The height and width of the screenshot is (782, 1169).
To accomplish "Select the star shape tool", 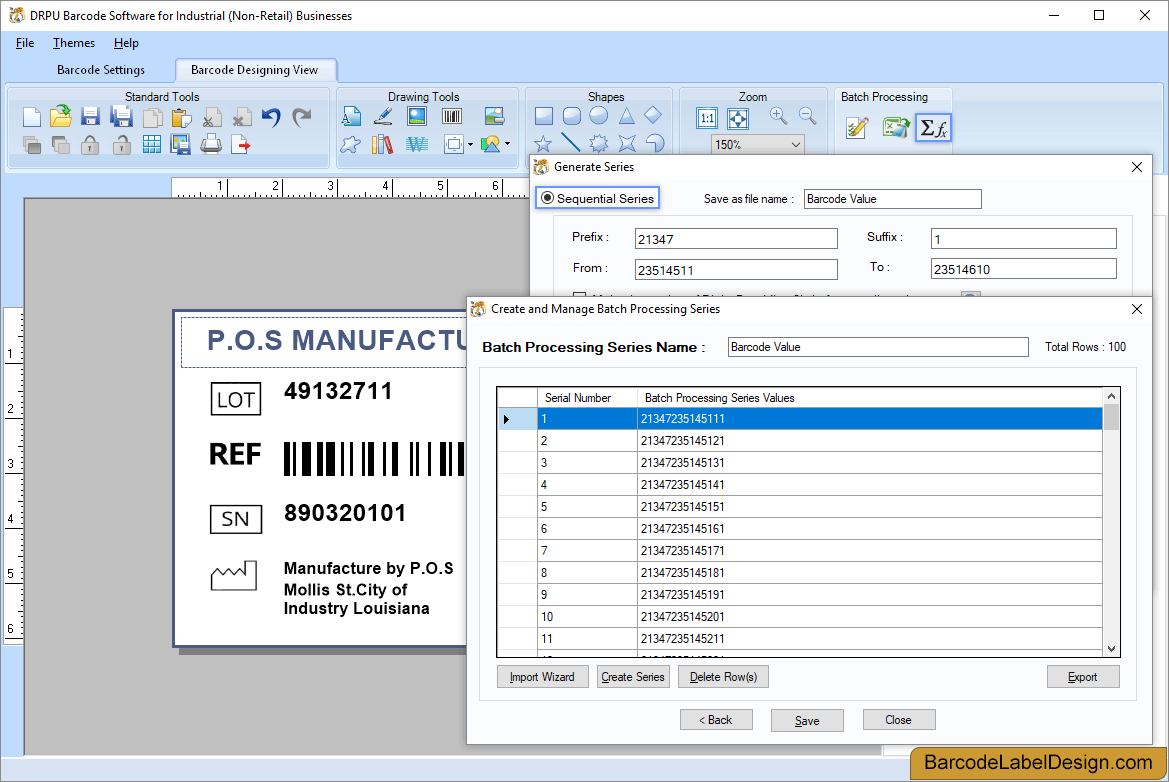I will [x=543, y=143].
